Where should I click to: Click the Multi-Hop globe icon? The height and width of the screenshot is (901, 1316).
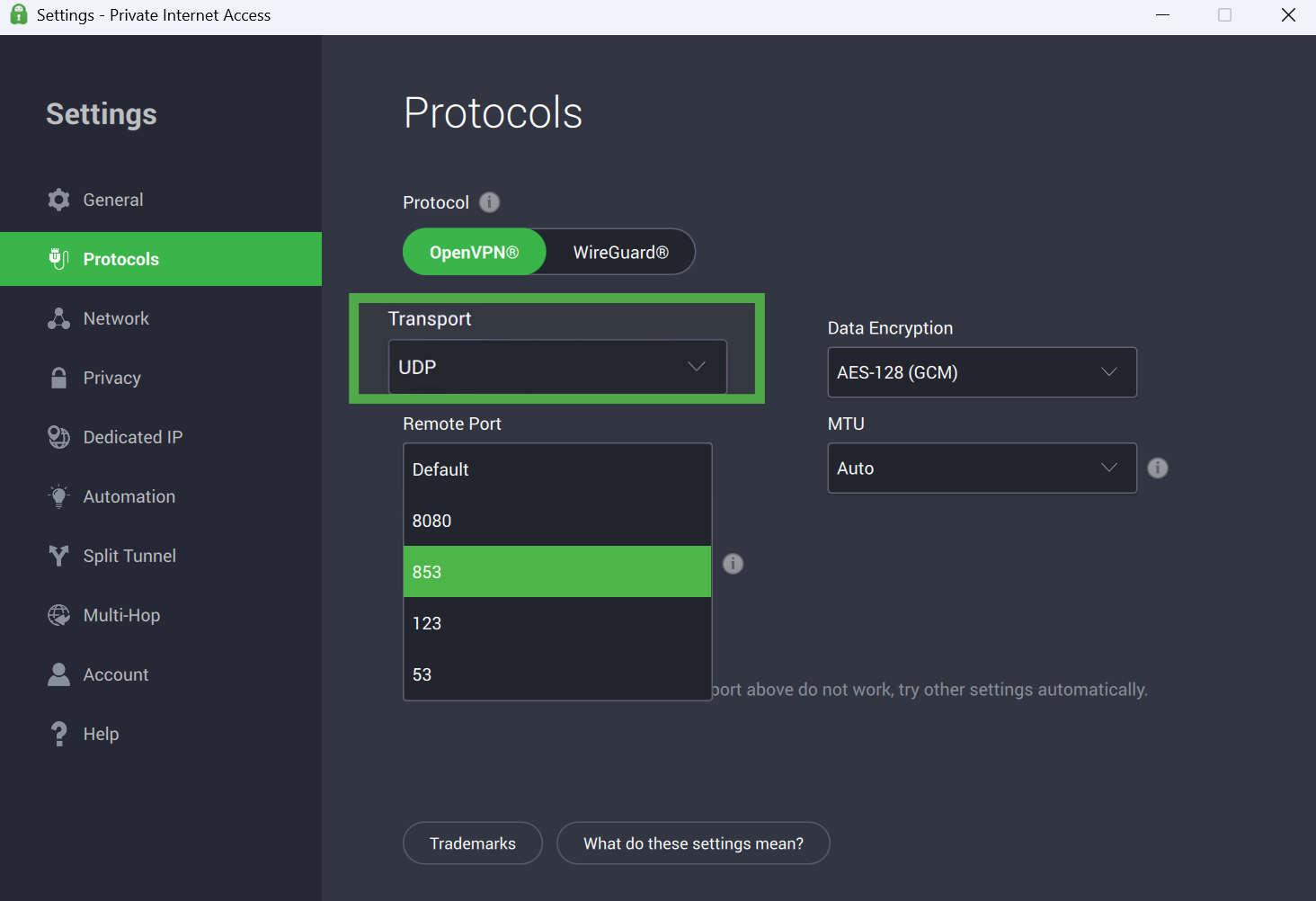click(x=58, y=615)
